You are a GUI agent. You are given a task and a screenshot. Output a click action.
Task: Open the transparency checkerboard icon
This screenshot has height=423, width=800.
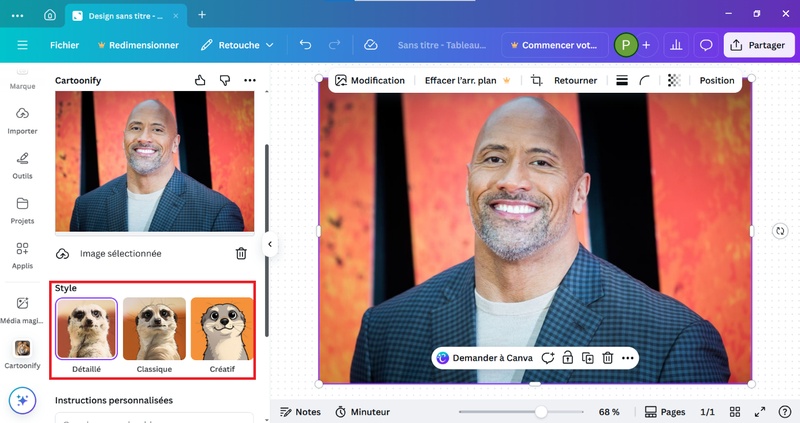(674, 81)
